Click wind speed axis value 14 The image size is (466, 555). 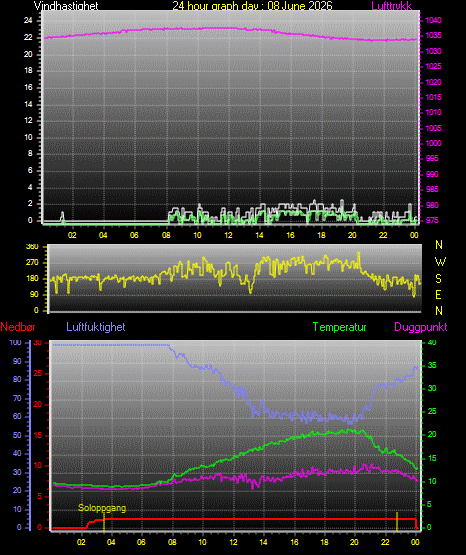pyautogui.click(x=28, y=104)
